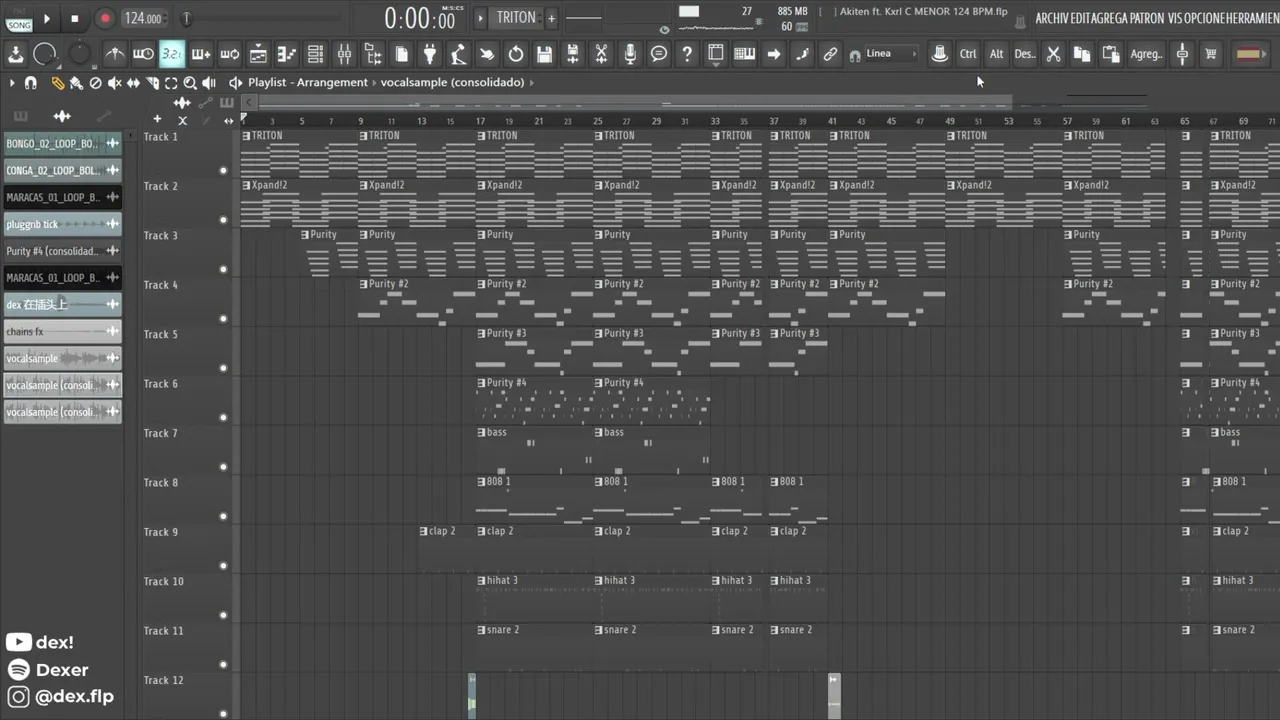The width and height of the screenshot is (1280, 720).
Task: Open the tempo tapper icon
Action: 458,54
